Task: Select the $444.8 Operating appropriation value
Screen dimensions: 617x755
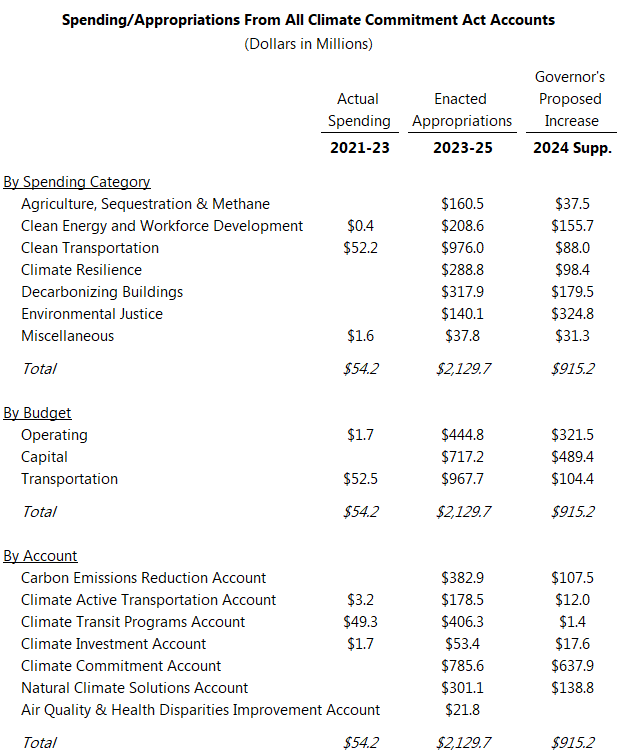Action: pos(462,435)
